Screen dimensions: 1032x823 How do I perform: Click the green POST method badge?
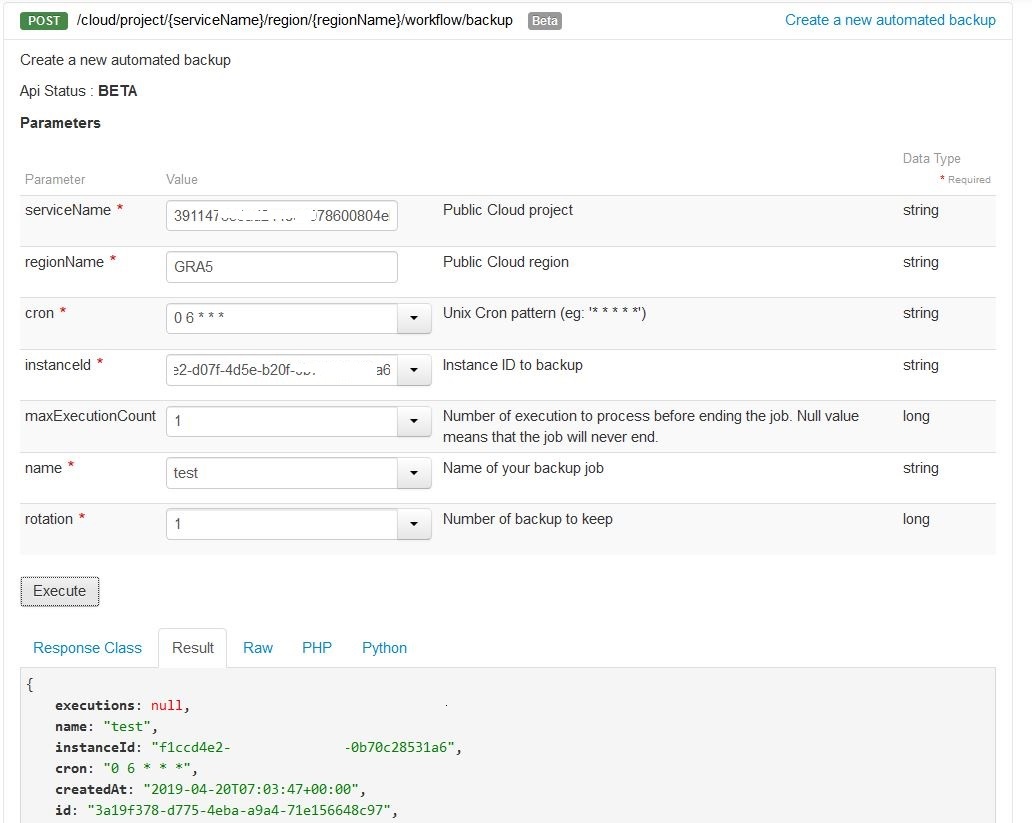[43, 20]
